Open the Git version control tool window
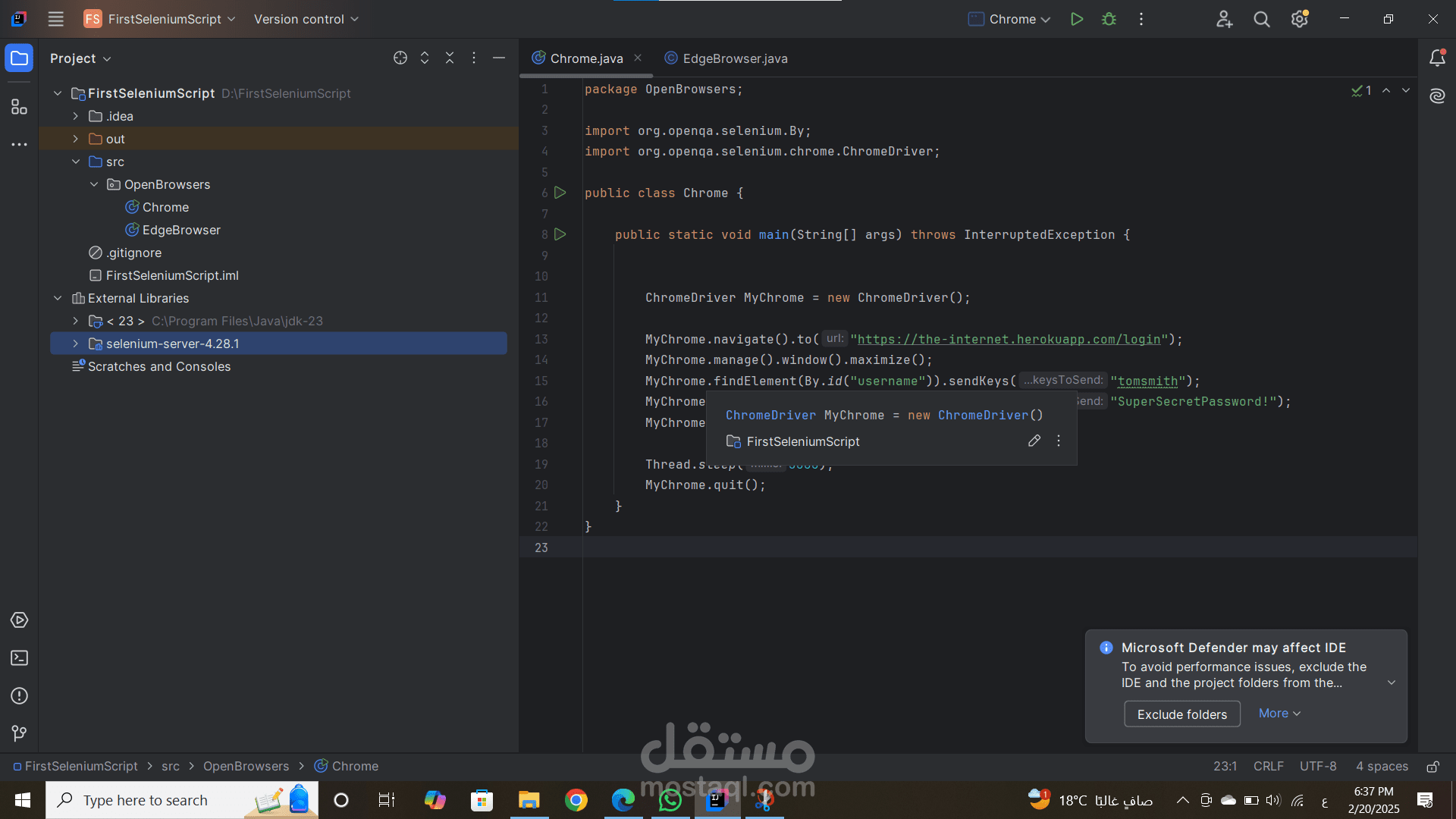 click(x=19, y=733)
